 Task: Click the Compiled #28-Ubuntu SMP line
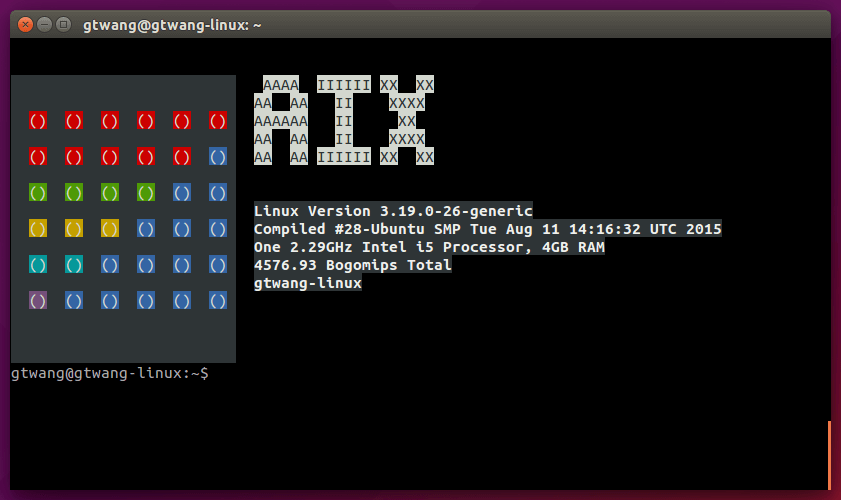click(x=487, y=229)
